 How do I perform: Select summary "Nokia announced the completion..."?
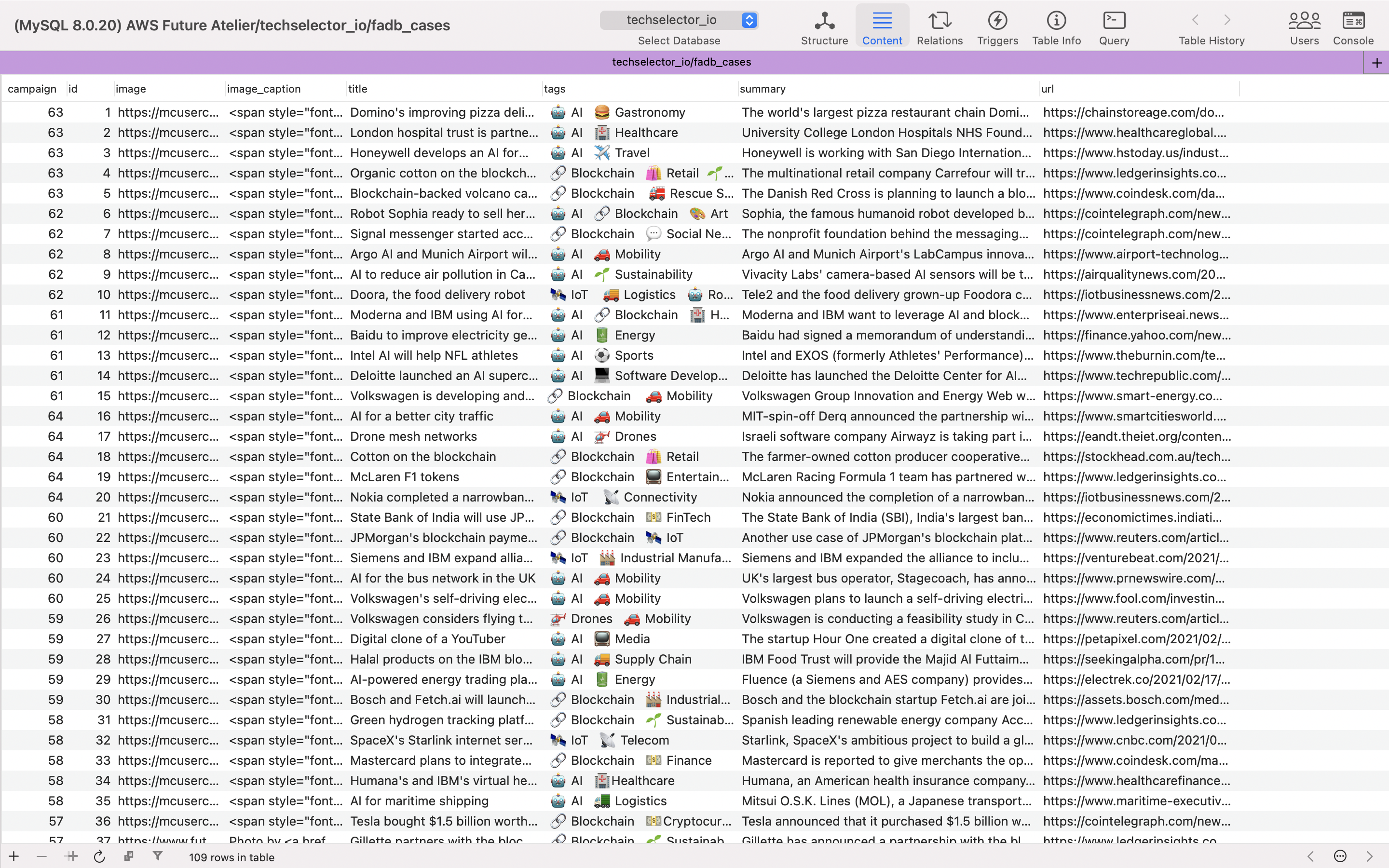click(888, 498)
